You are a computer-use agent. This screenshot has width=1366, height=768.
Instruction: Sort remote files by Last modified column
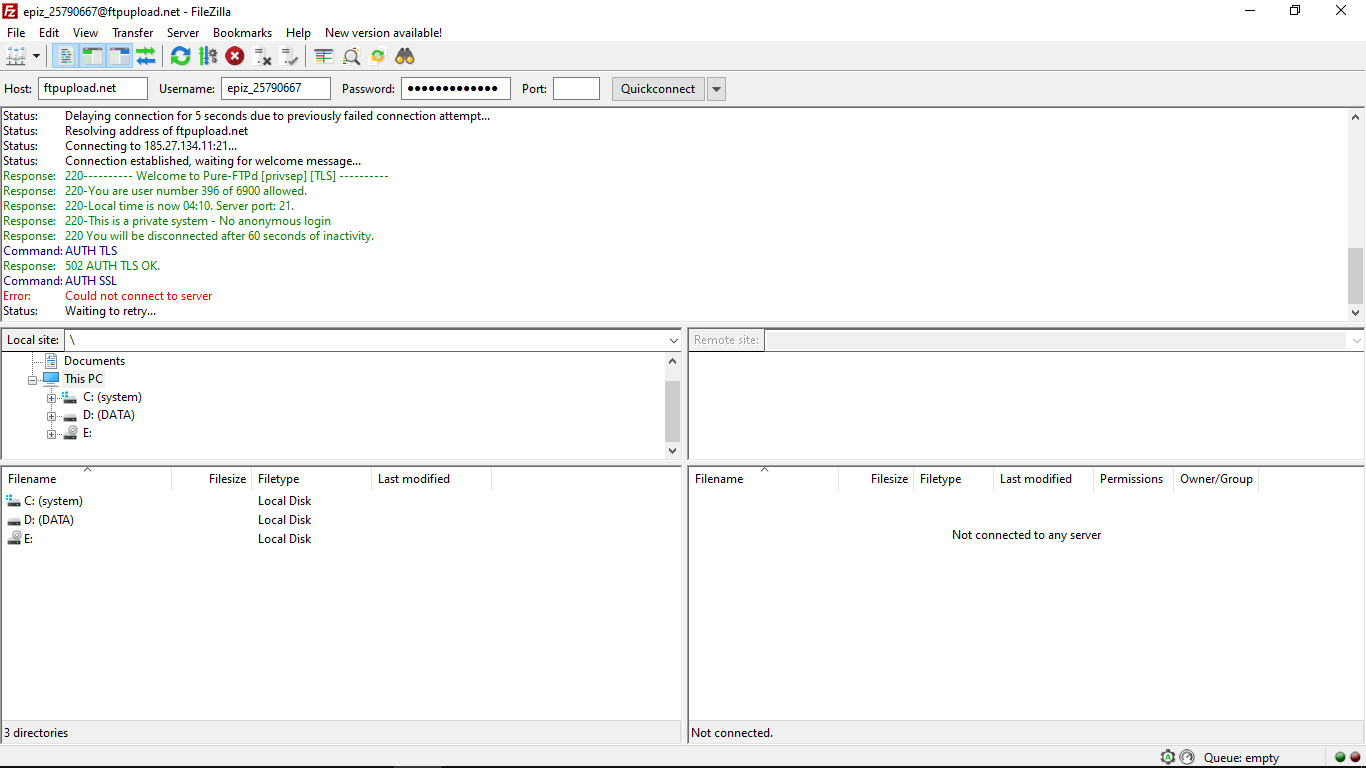1044,479
